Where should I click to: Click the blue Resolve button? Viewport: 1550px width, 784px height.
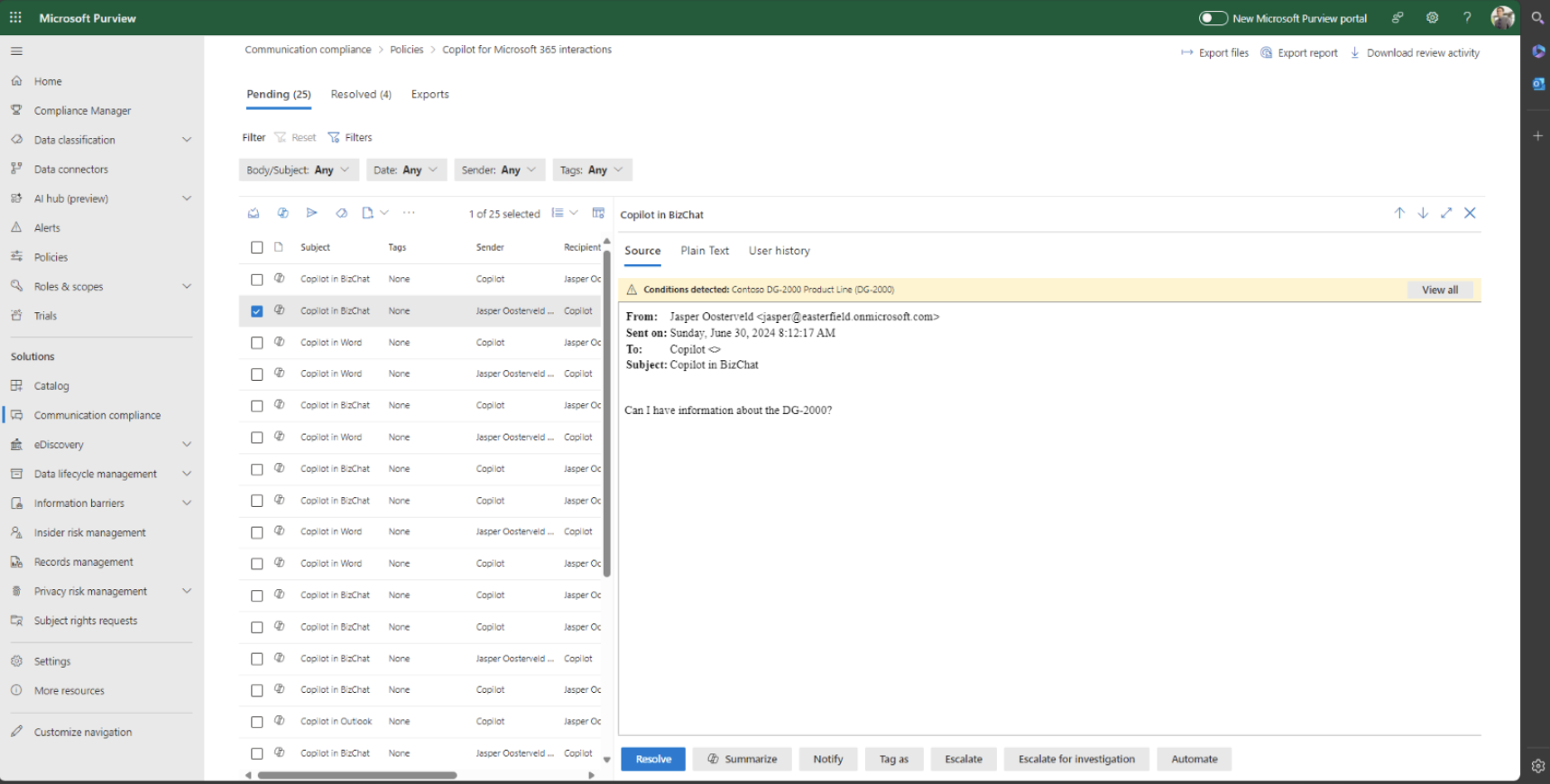653,760
